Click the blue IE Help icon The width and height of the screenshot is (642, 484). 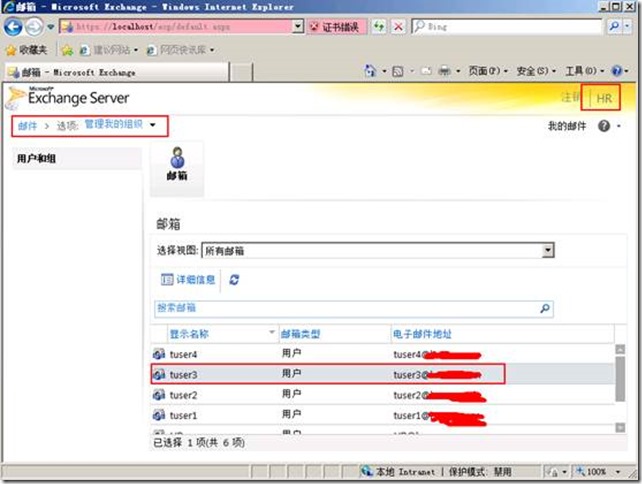[x=617, y=71]
